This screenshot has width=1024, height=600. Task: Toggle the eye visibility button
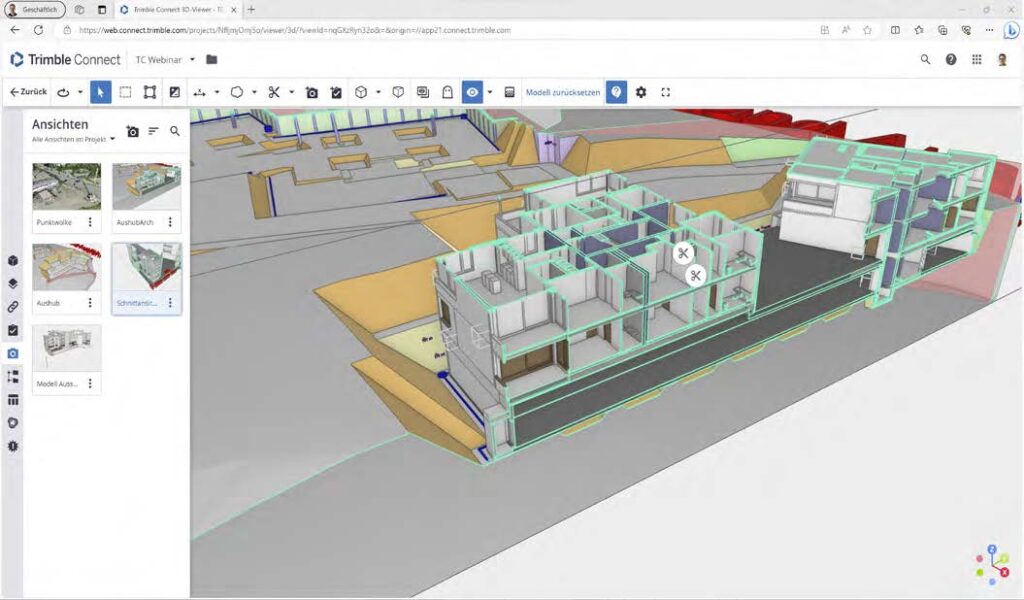click(472, 92)
